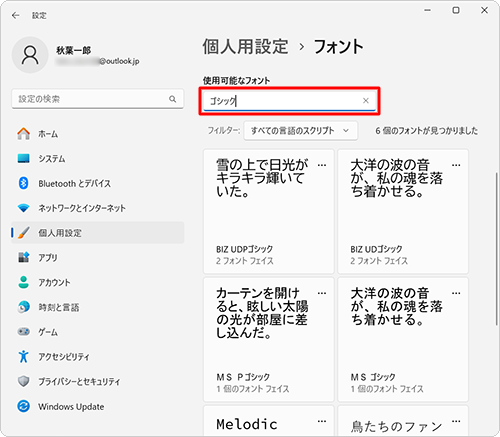Select システム in the sidebar
This screenshot has width=500, height=437.
pyautogui.click(x=98, y=158)
